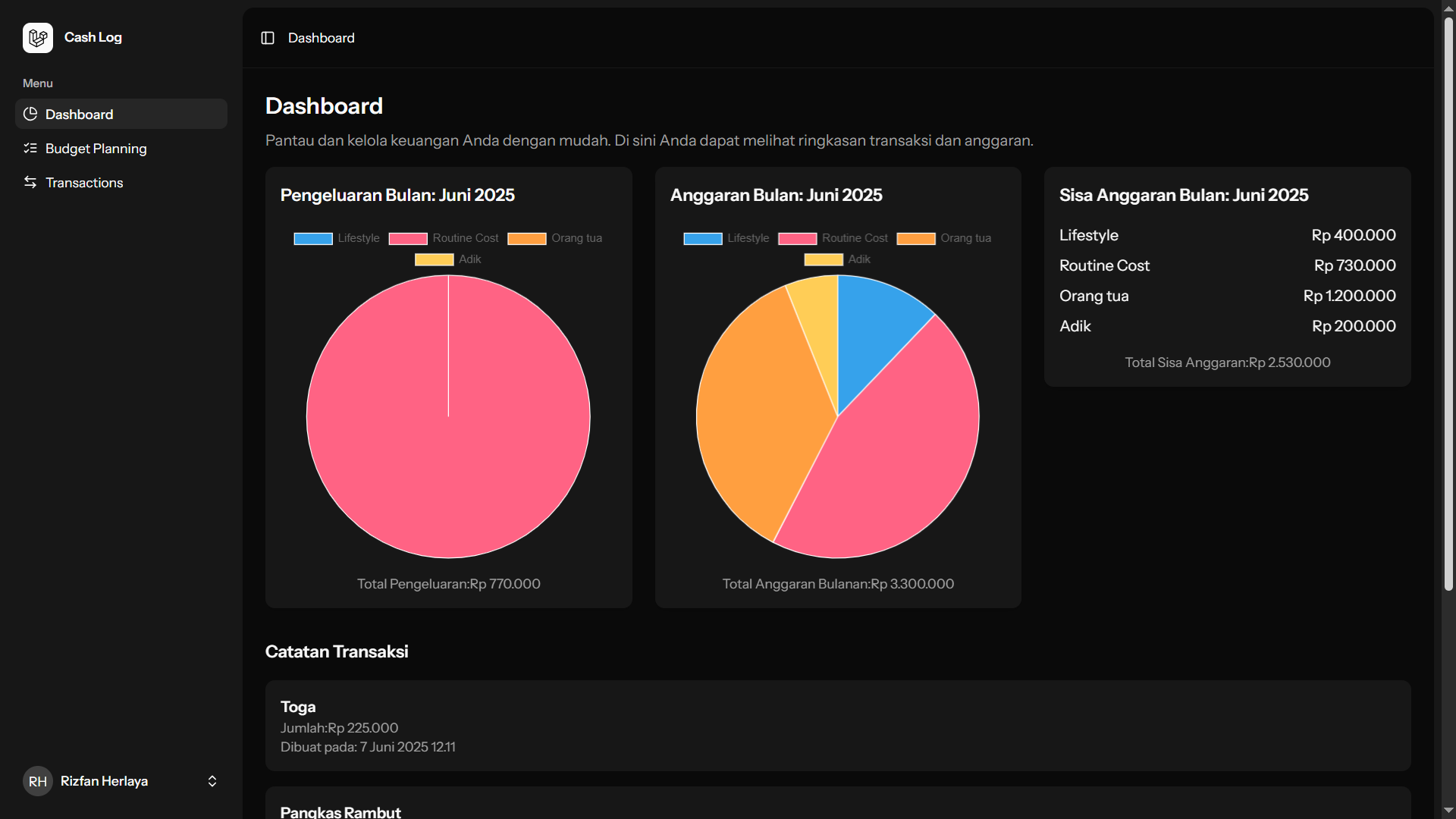Click Routine Cost label in Sisa Anggaran list
1456x819 pixels.
1104,265
